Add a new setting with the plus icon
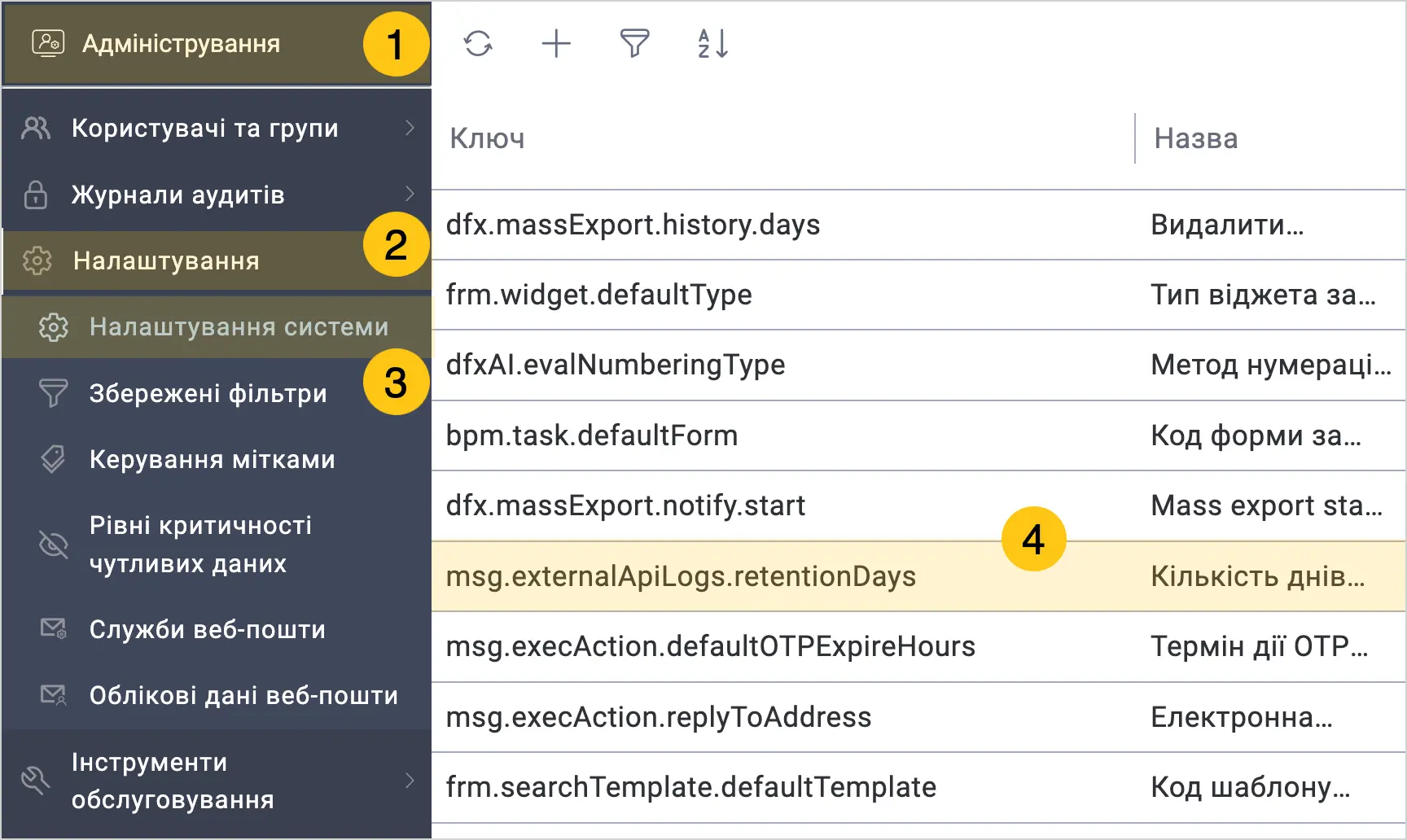The width and height of the screenshot is (1407, 840). [556, 43]
